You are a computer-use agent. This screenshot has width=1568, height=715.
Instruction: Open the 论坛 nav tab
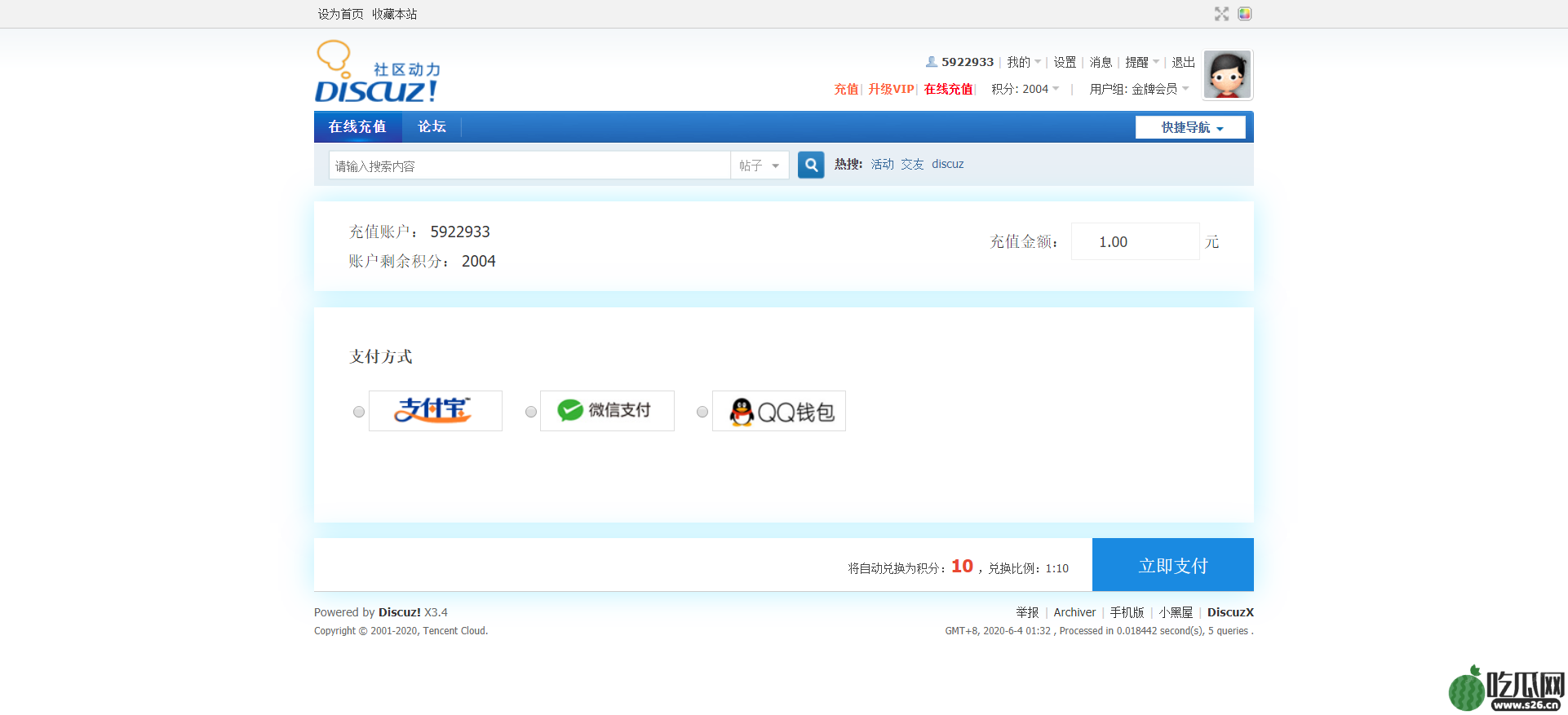432,126
